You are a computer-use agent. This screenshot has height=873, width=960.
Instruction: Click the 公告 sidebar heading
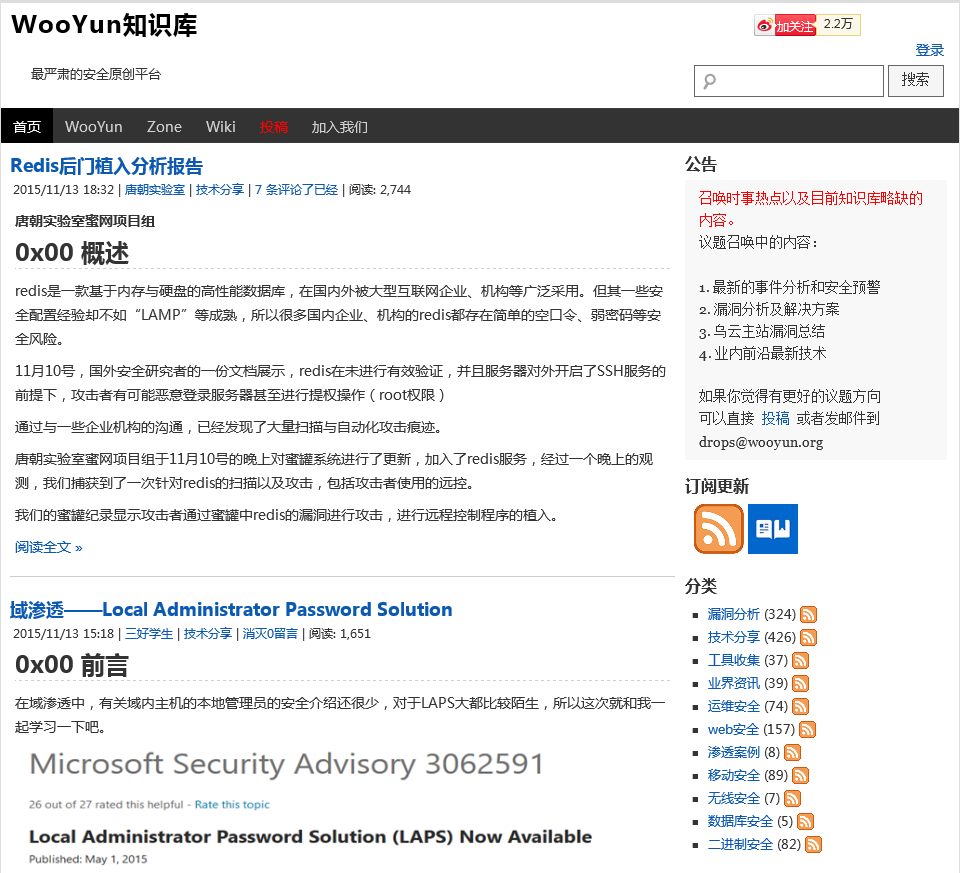coord(701,165)
